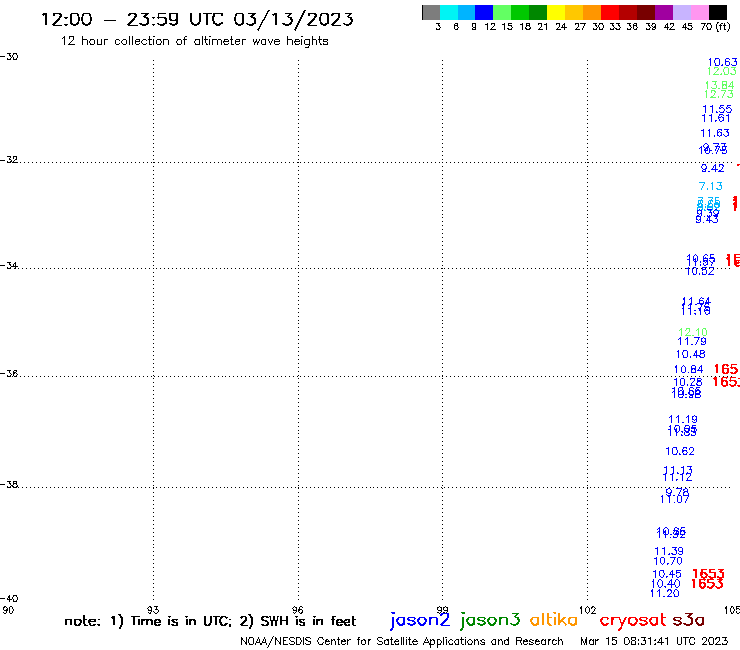Viewport: 740px width, 650px height.
Task: Select the cyan legend swatch
Action: coord(449,12)
